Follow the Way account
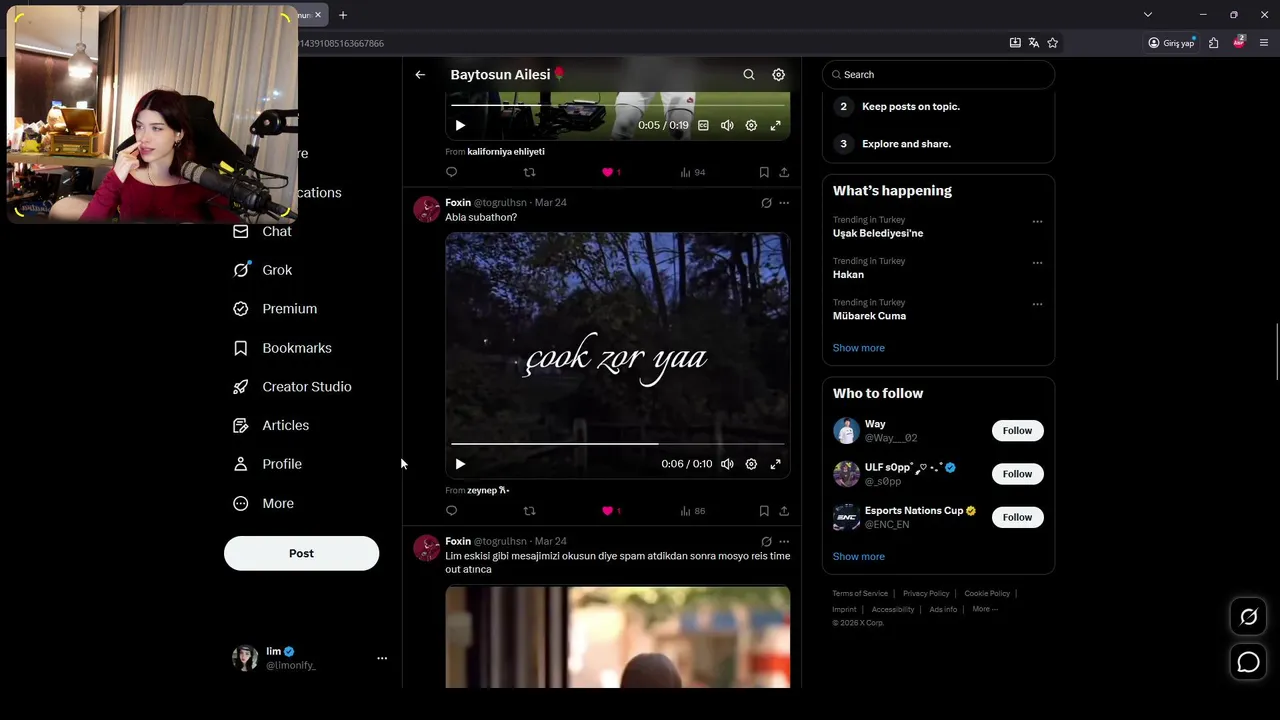This screenshot has width=1280, height=720. point(1017,431)
